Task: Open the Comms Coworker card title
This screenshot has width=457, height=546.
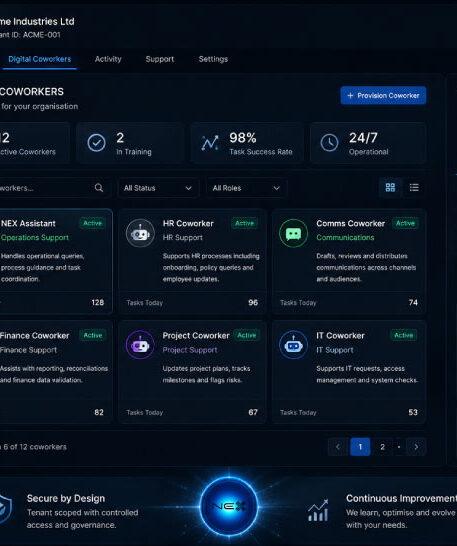Action: point(350,224)
